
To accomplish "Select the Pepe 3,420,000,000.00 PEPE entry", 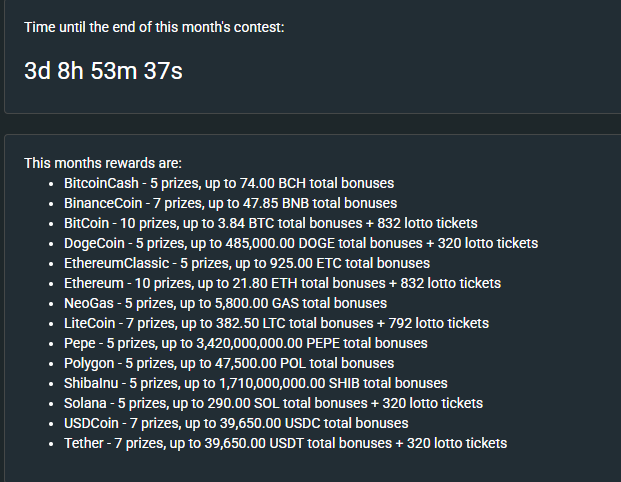I will pos(246,343).
